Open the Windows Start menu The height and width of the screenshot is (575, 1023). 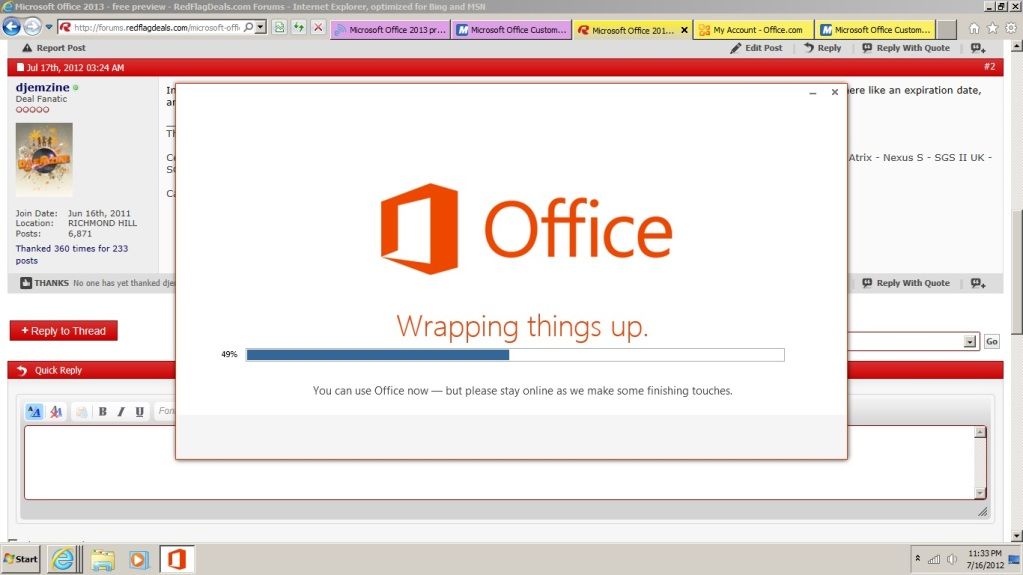tap(21, 559)
